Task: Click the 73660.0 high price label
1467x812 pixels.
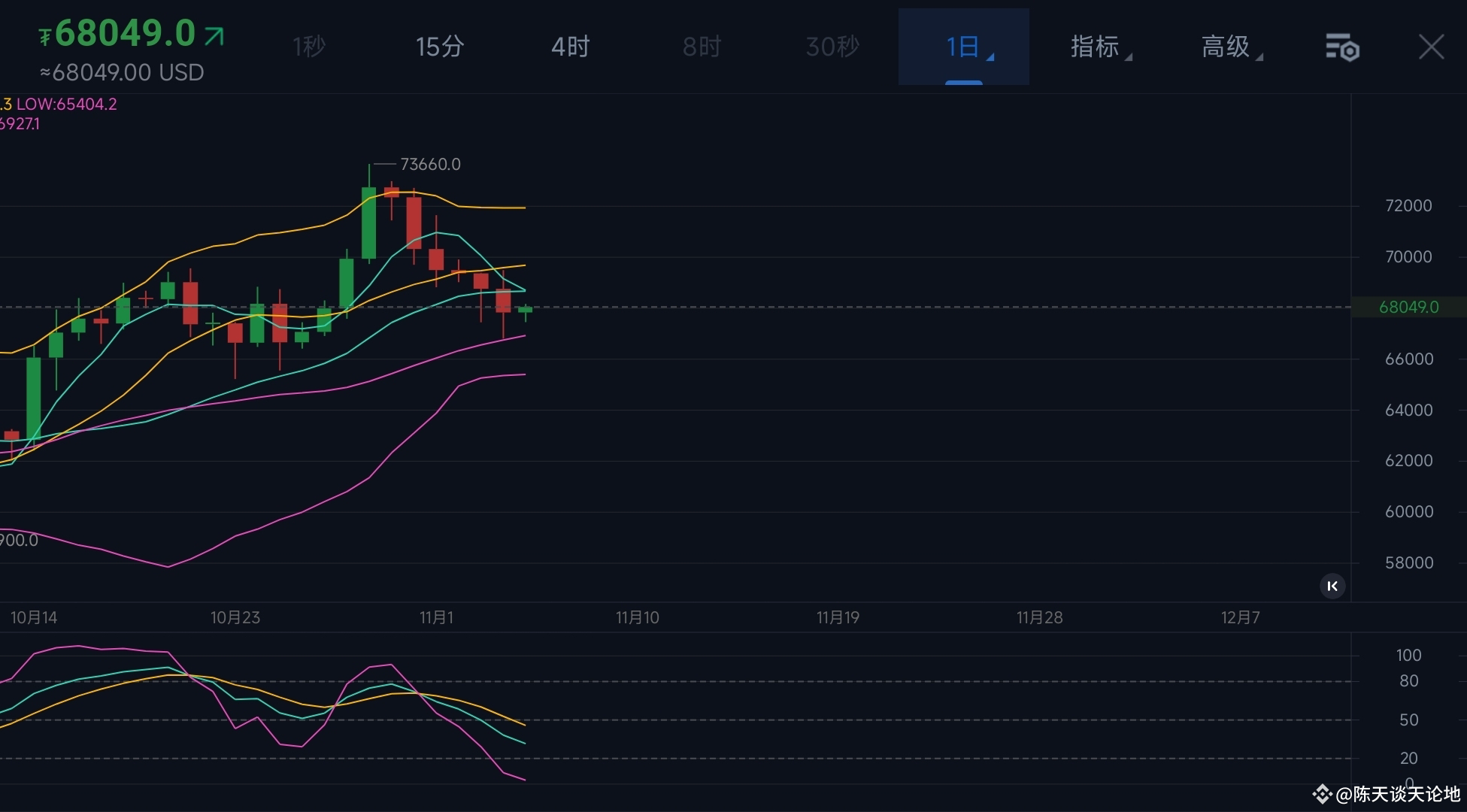Action: click(x=430, y=164)
